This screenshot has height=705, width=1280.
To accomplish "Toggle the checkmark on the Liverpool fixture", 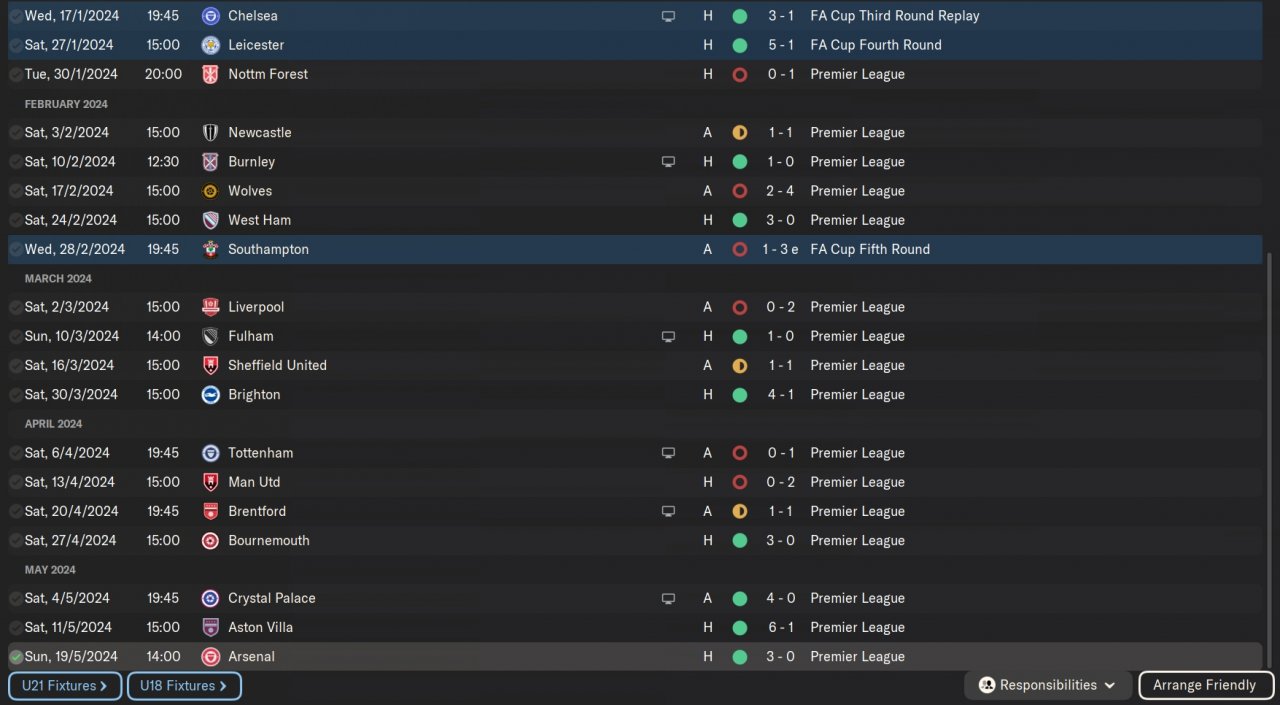I will [16, 307].
